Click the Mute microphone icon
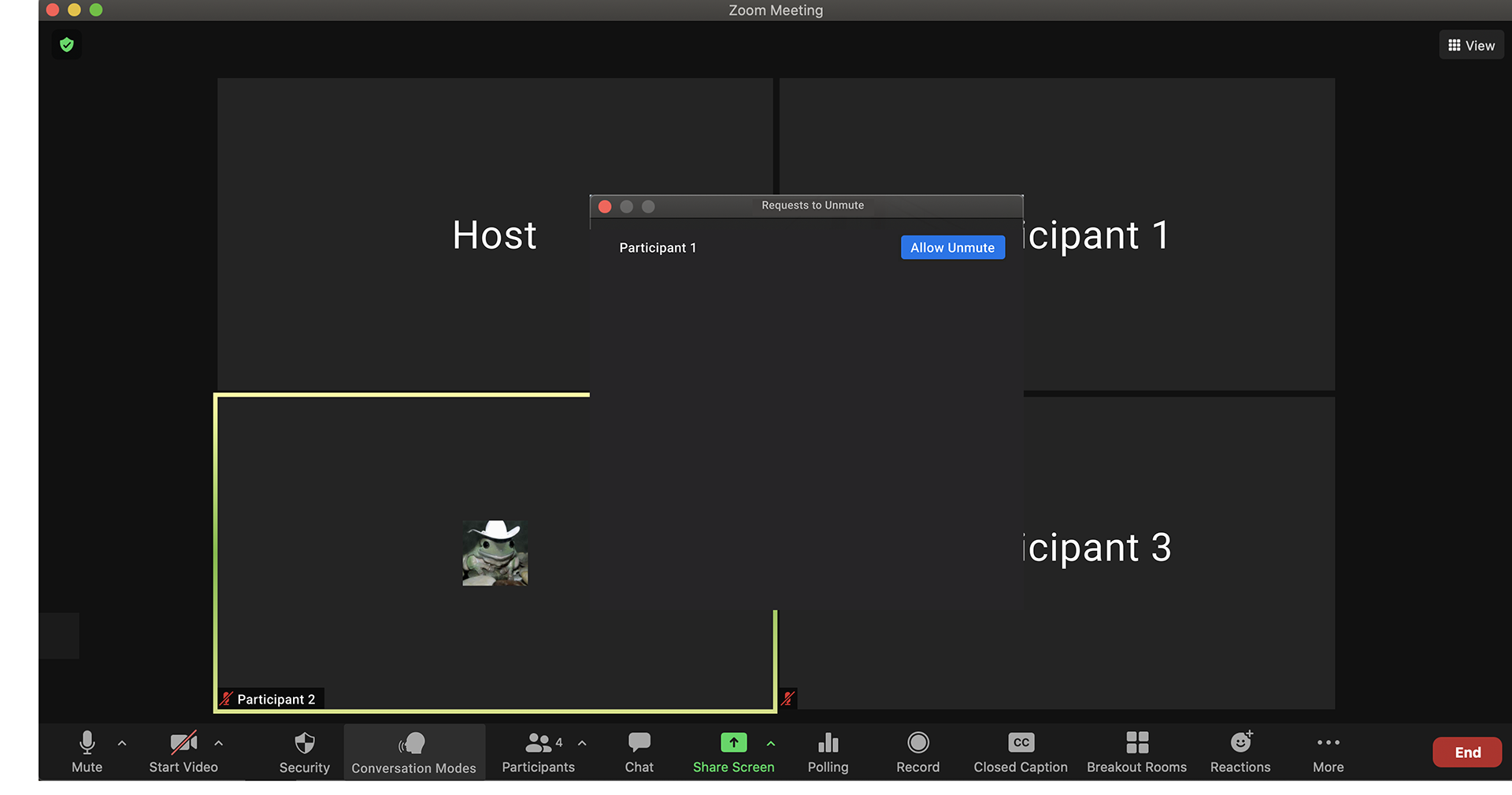This screenshot has height=795, width=1512. tap(87, 742)
